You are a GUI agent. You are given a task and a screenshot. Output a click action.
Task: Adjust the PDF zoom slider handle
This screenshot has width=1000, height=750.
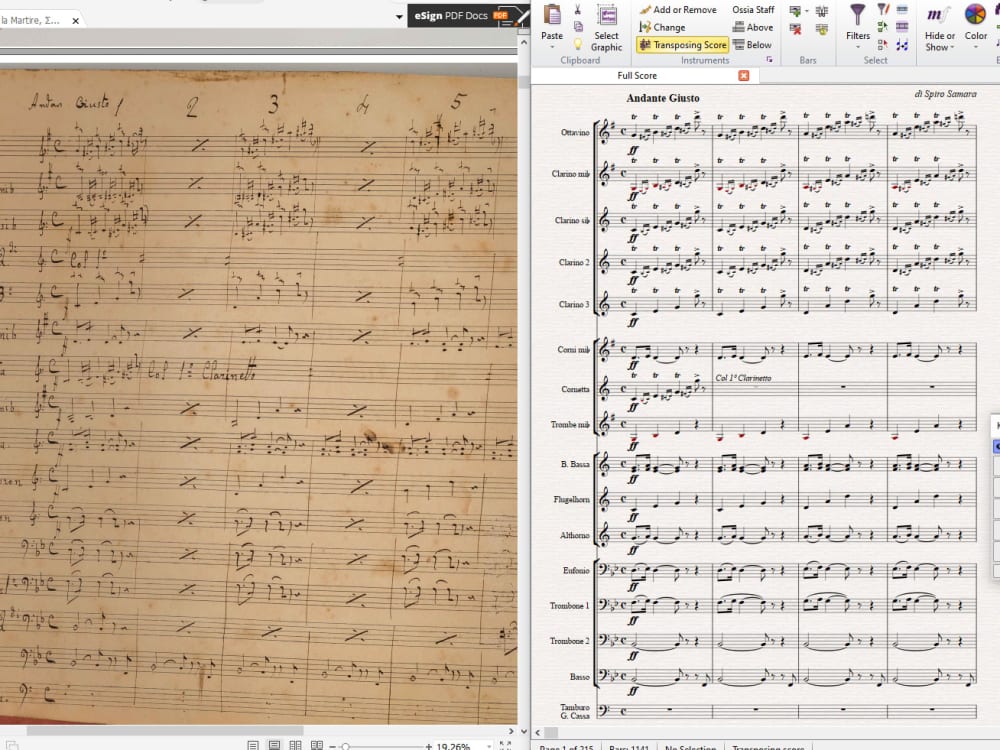[345, 746]
